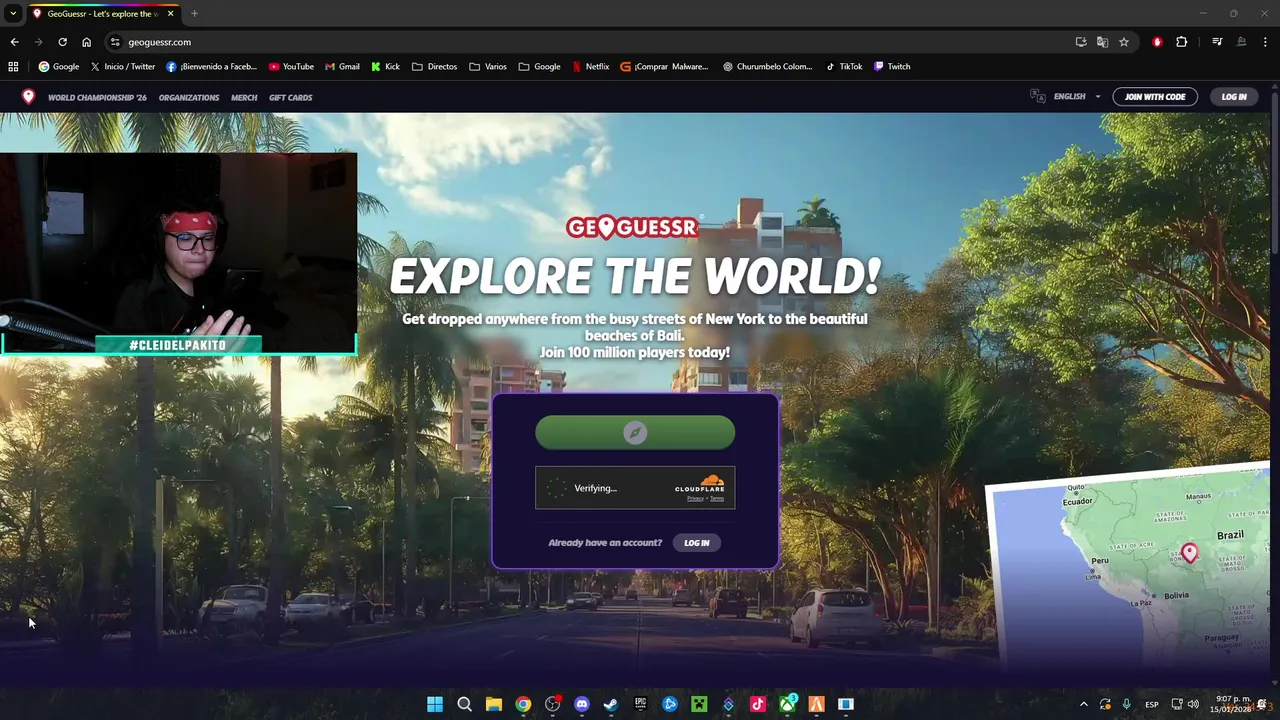
Task: Click the green compass play button
Action: pos(635,432)
